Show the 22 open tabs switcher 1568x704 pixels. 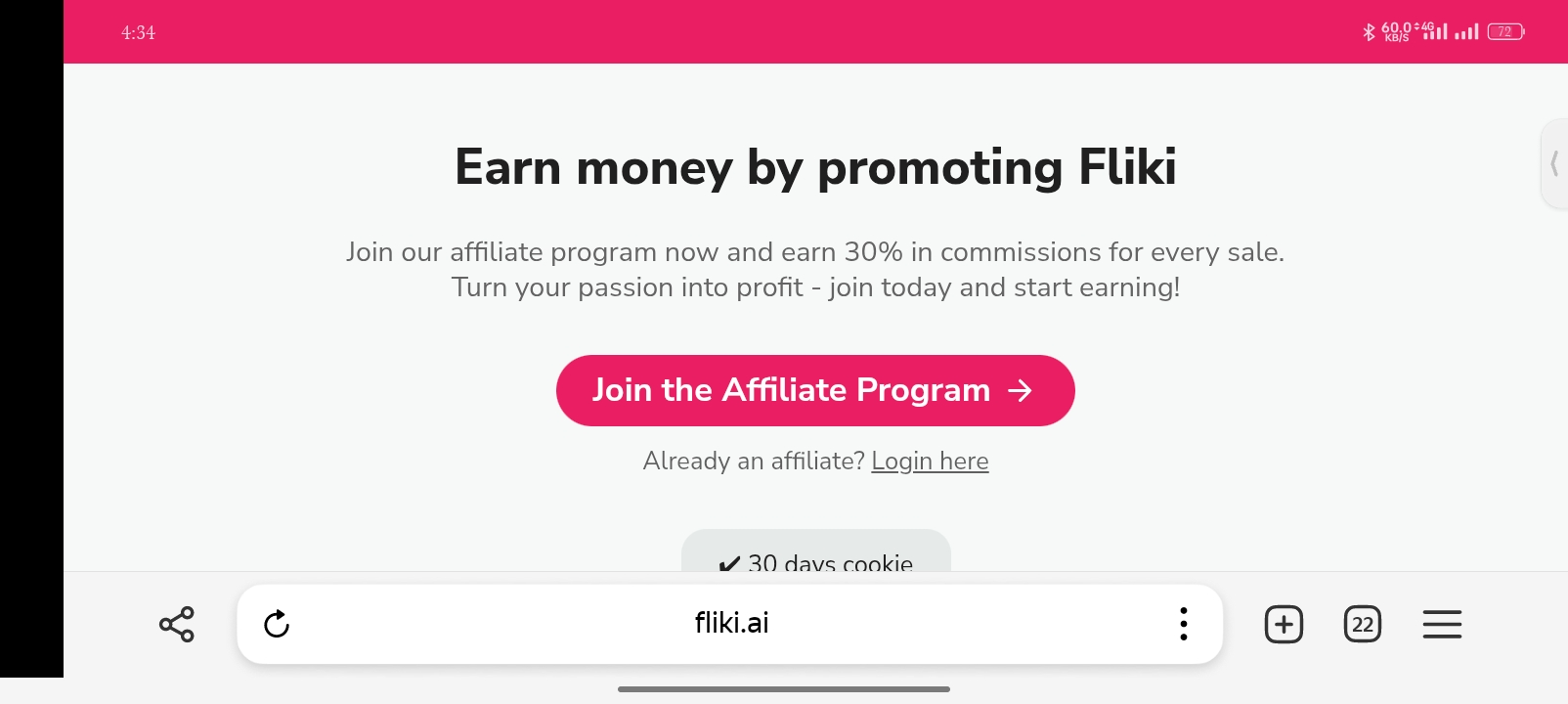coord(1363,624)
